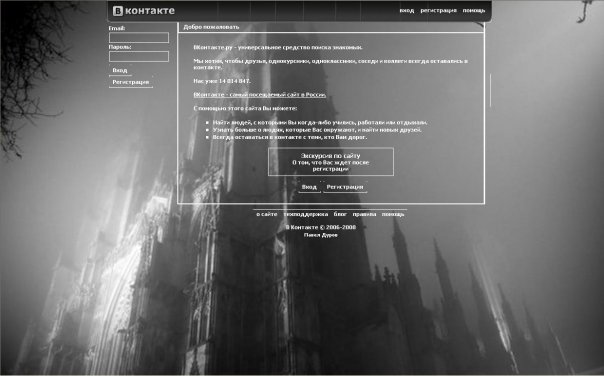Select the 'Добро пожаловать' panel header

click(331, 27)
